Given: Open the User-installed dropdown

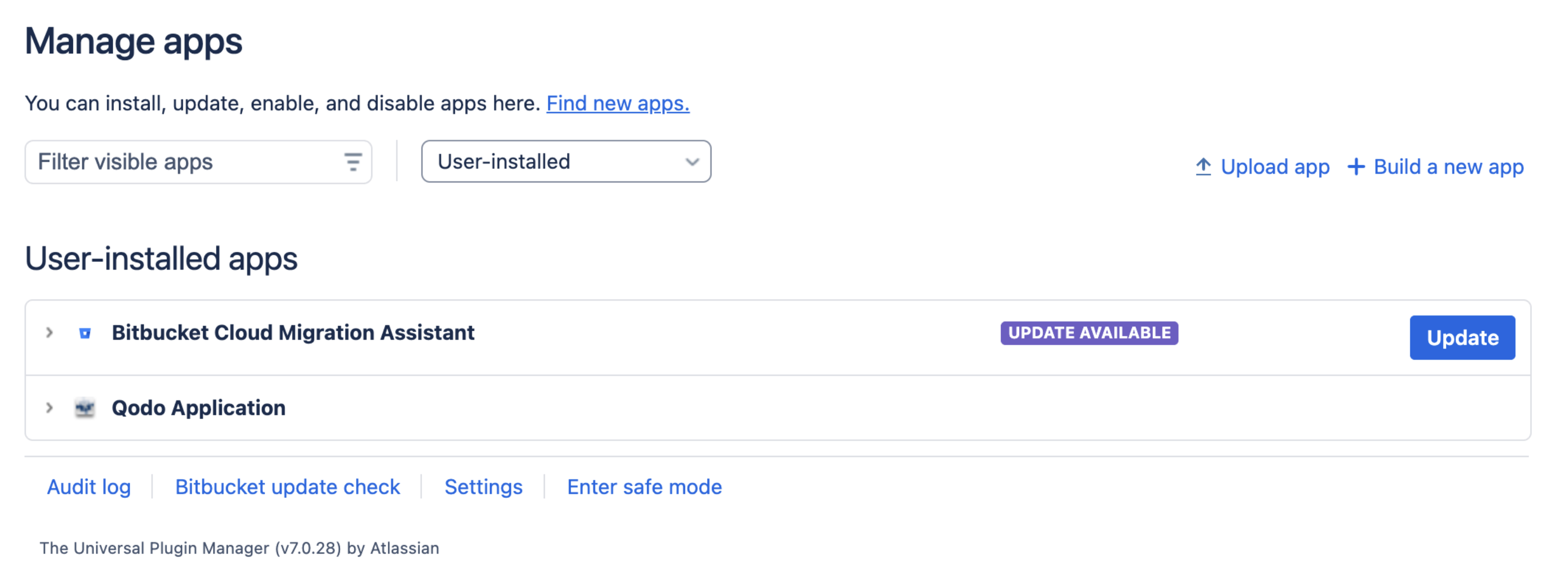Looking at the screenshot, I should [566, 162].
